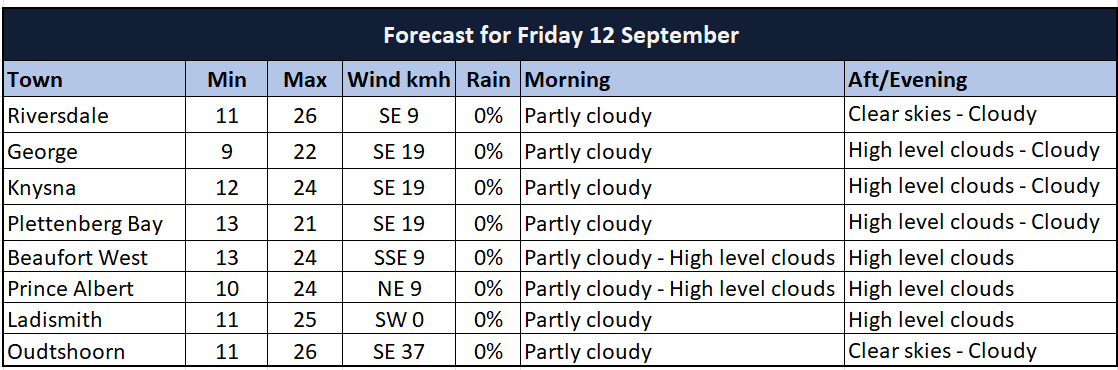Screen dimensions: 1118x370
Task: Select the Aft/Evening header cell
Action: (x=980, y=79)
